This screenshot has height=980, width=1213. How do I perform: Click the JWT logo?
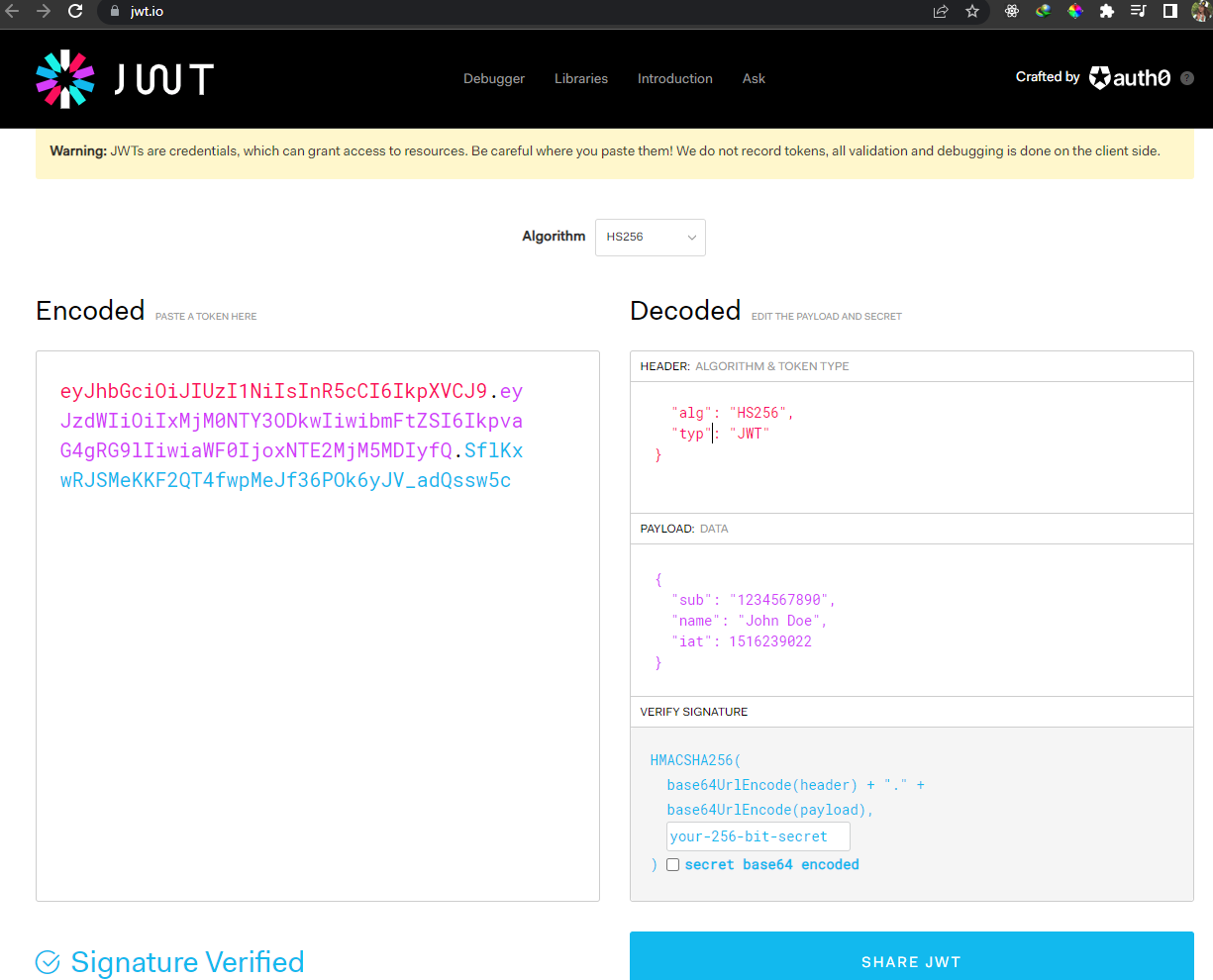point(123,78)
